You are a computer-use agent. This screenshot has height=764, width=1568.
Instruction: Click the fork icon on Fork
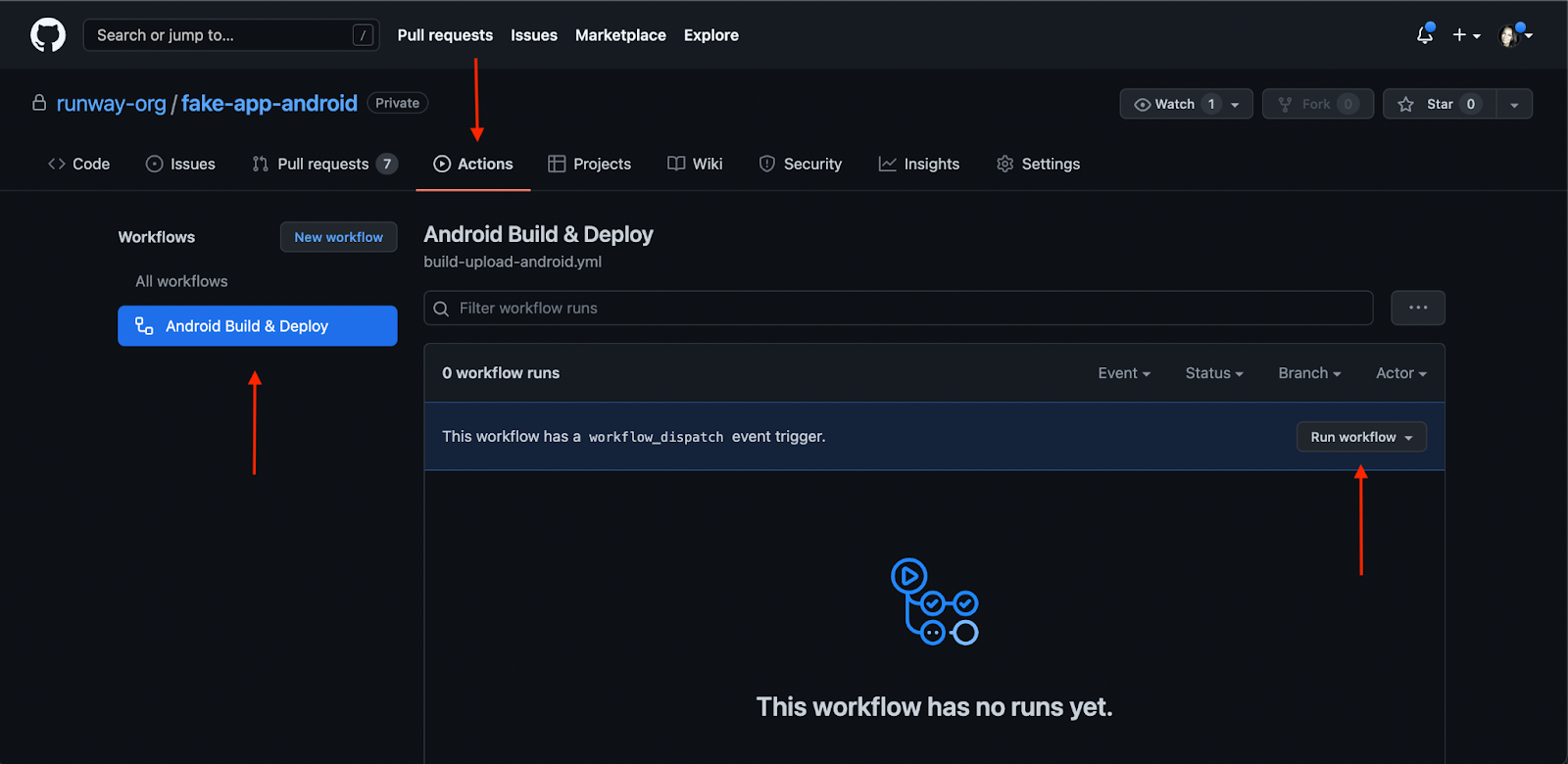(x=1285, y=104)
